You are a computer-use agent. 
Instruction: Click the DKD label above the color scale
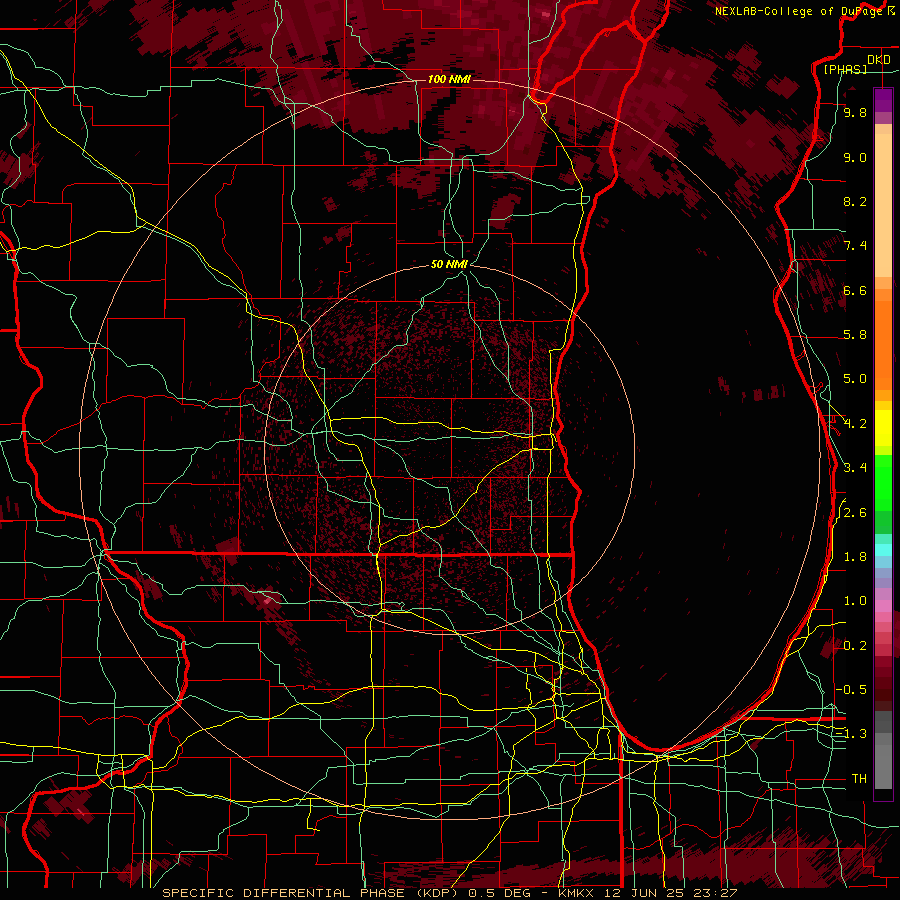coord(878,60)
